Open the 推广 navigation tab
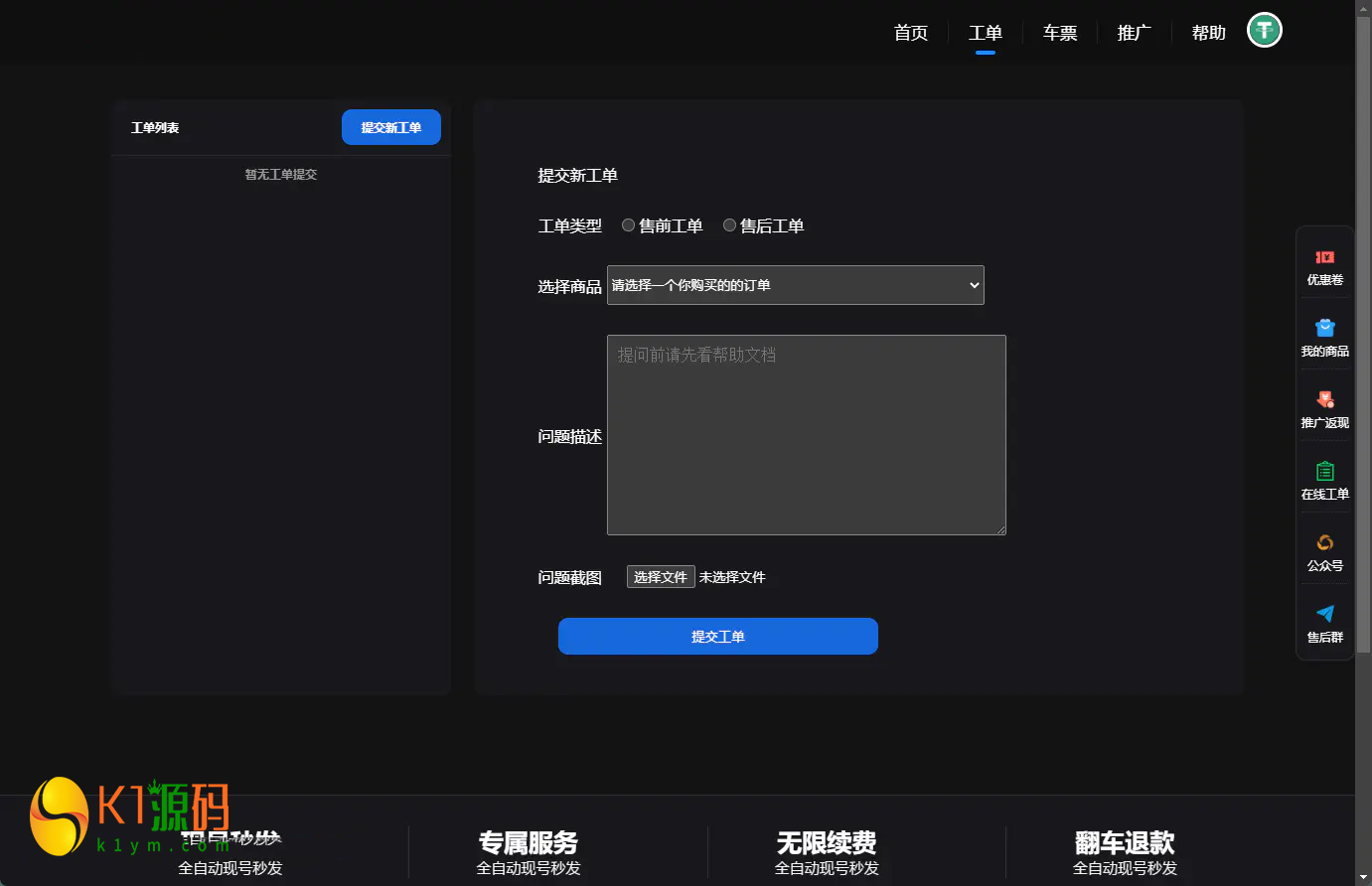This screenshot has height=886, width=1372. pyautogui.click(x=1134, y=33)
